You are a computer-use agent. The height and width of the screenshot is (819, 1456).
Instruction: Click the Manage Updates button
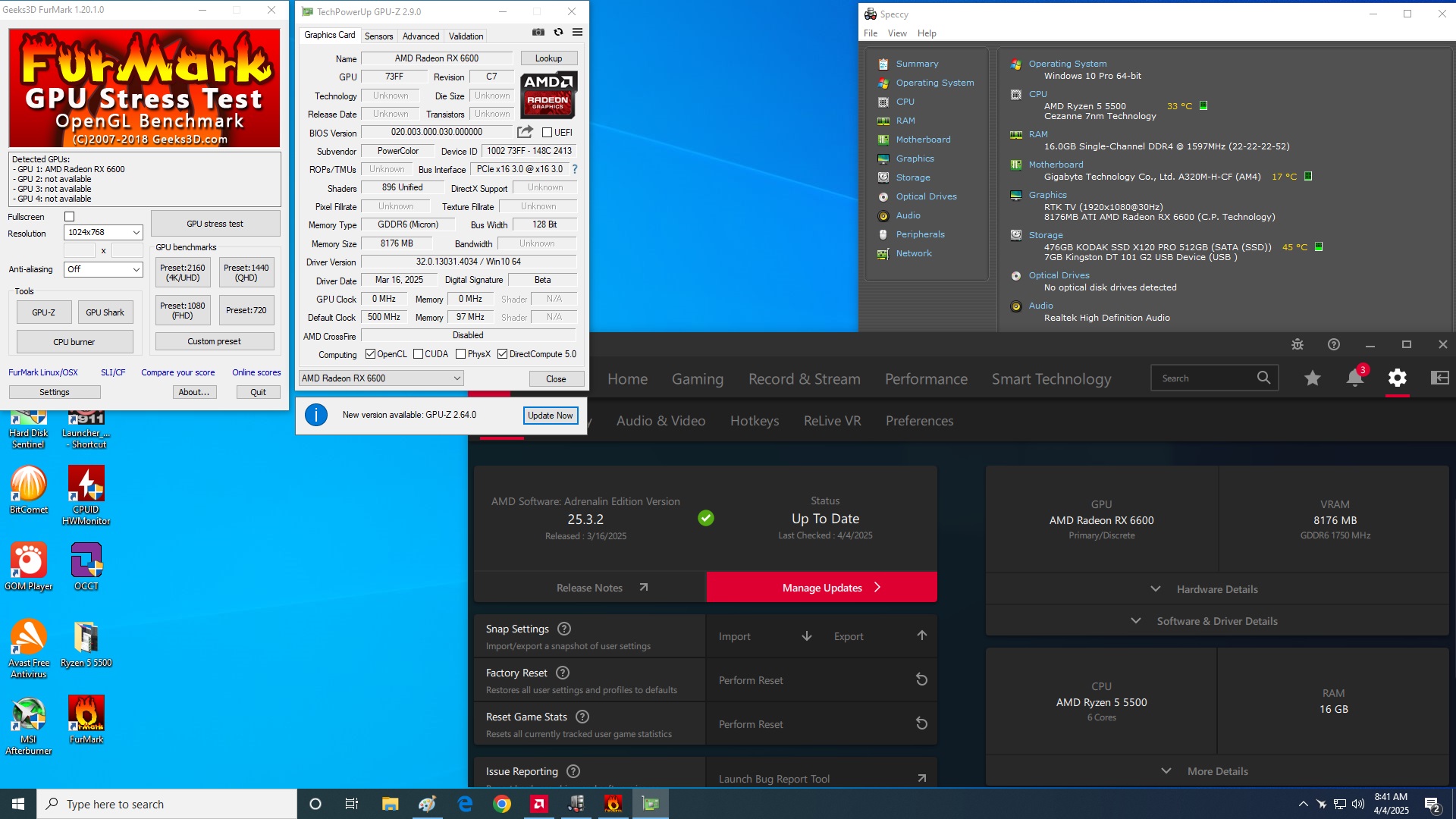821,588
